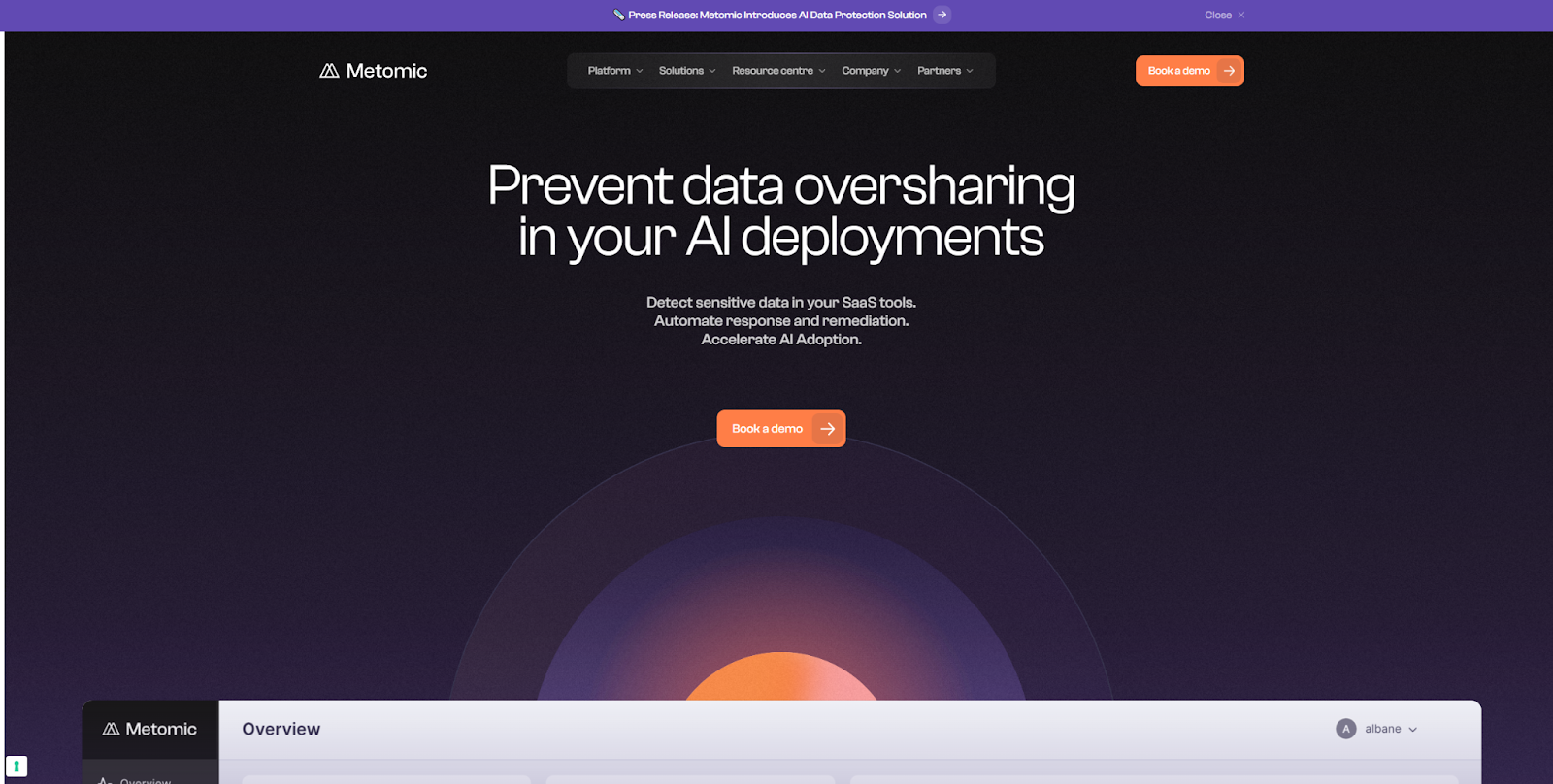Click the hero Book a demo button
1553x784 pixels.
(x=781, y=429)
